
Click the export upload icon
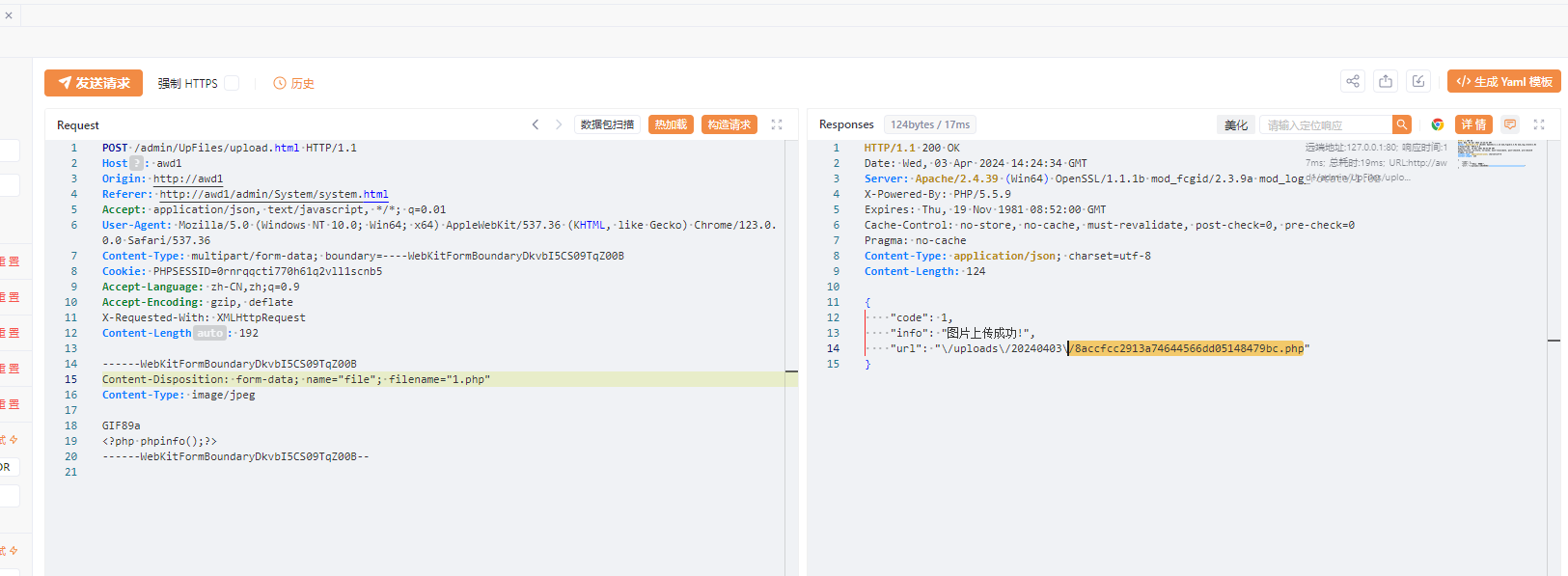point(1386,81)
